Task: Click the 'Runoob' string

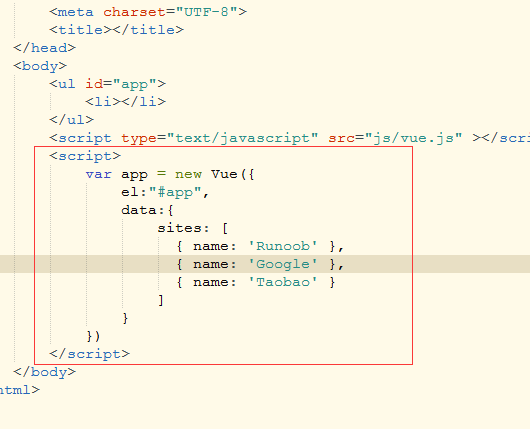Action: (x=283, y=246)
